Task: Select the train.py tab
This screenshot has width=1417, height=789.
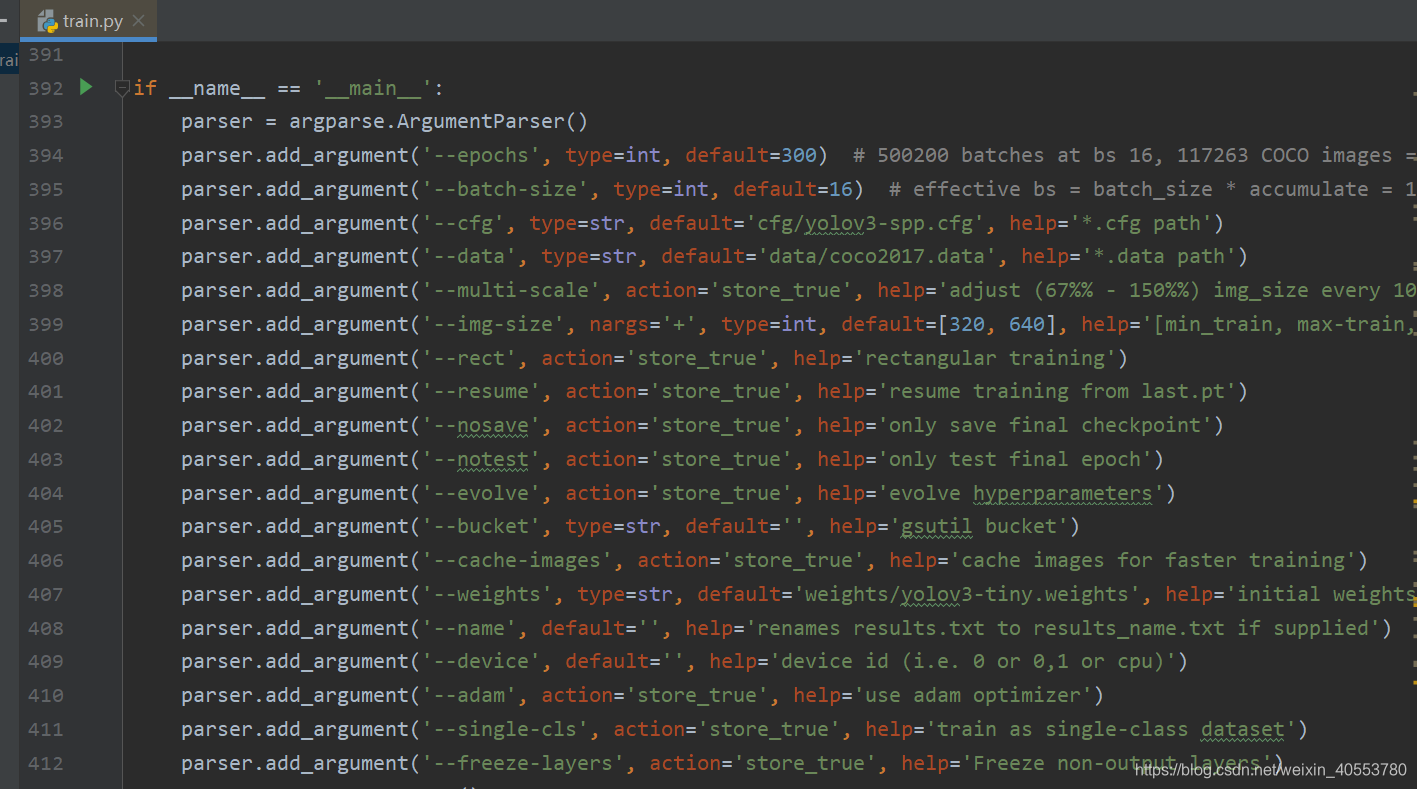Action: tap(88, 20)
